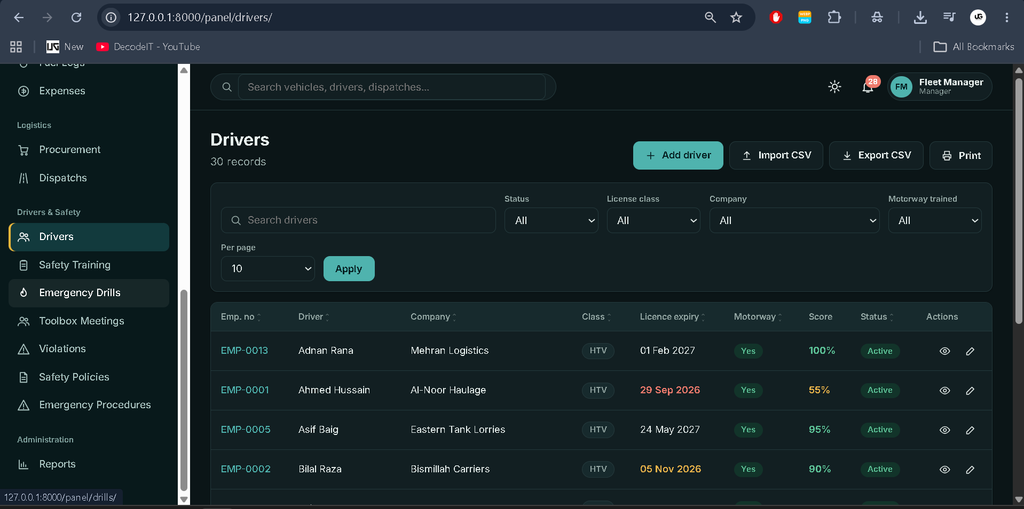Open the notifications bell with 28 badge

868,87
